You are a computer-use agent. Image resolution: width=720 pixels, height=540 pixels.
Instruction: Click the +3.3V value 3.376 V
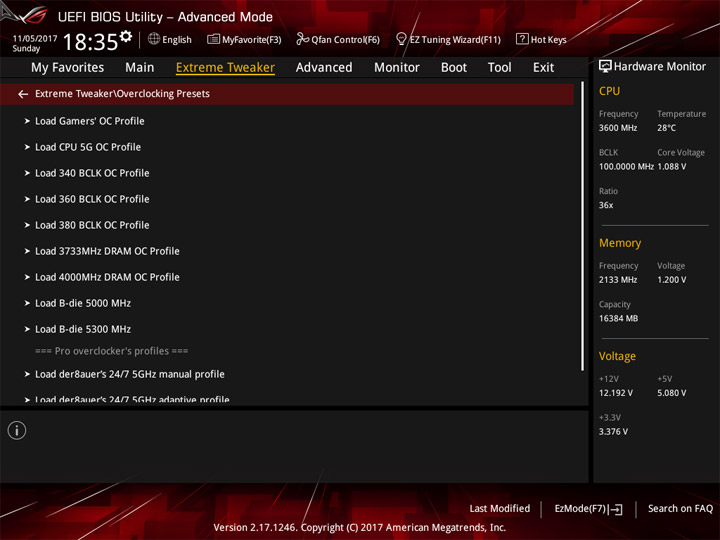pos(613,432)
